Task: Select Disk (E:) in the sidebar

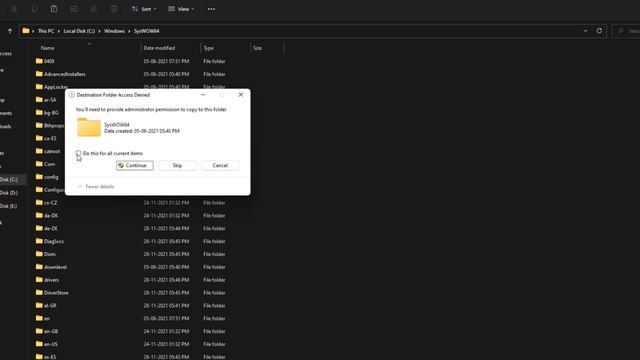Action: pyautogui.click(x=9, y=206)
